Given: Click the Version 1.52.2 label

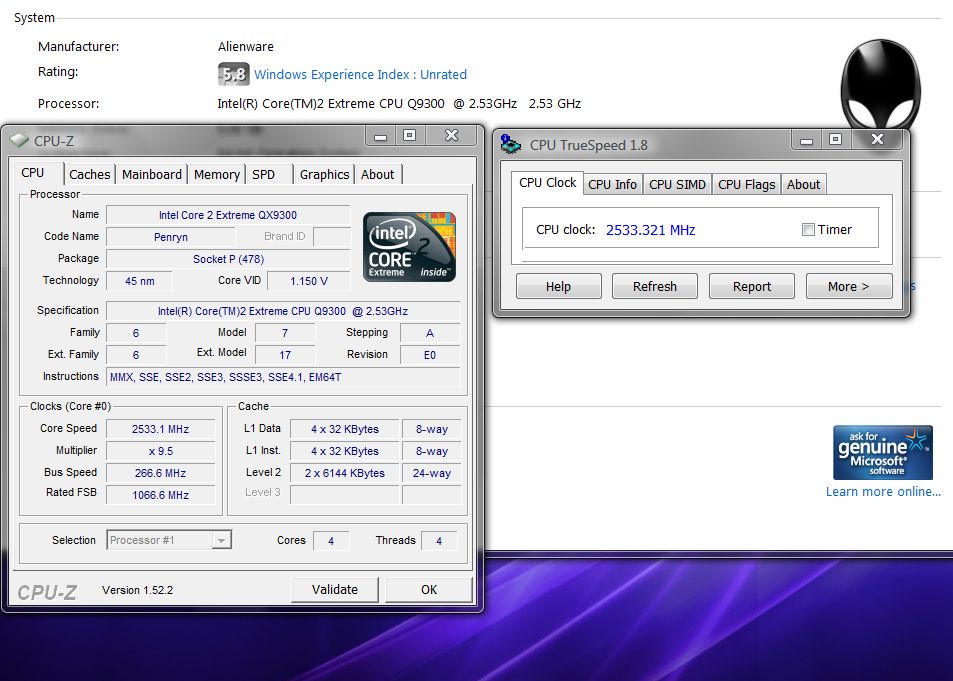Looking at the screenshot, I should click(137, 590).
